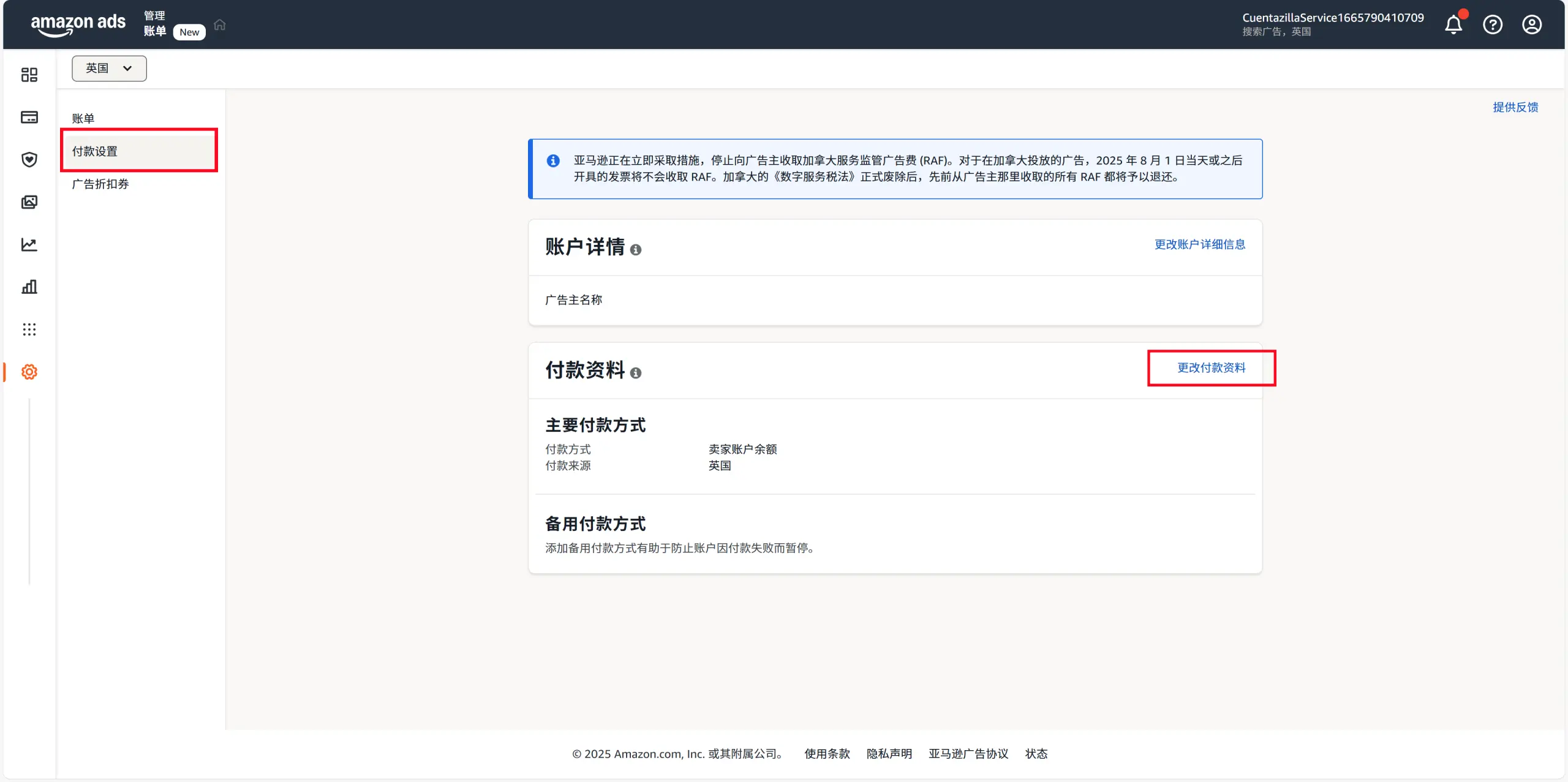Click the CuentazillaService account name
Viewport: 1568px width, 782px height.
click(x=1333, y=17)
